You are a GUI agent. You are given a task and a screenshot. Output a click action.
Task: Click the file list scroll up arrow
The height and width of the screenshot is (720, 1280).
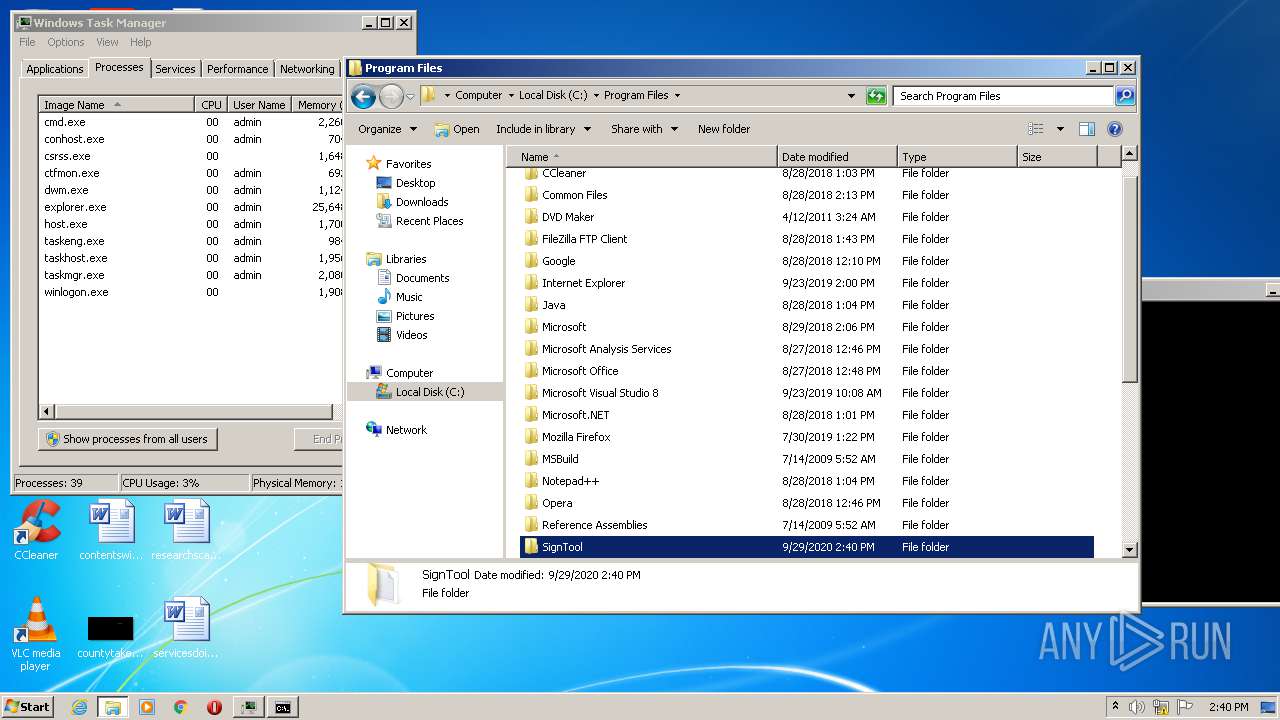(1130, 154)
